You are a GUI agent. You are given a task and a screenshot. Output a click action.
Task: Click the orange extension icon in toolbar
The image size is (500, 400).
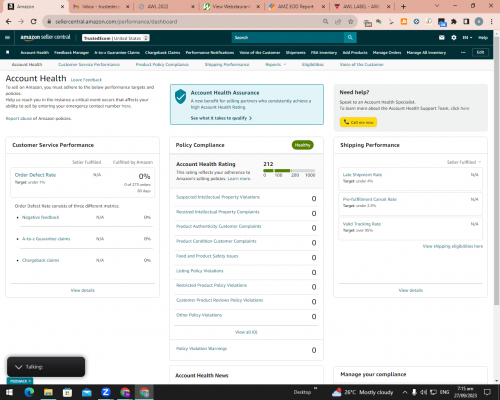tap(404, 22)
